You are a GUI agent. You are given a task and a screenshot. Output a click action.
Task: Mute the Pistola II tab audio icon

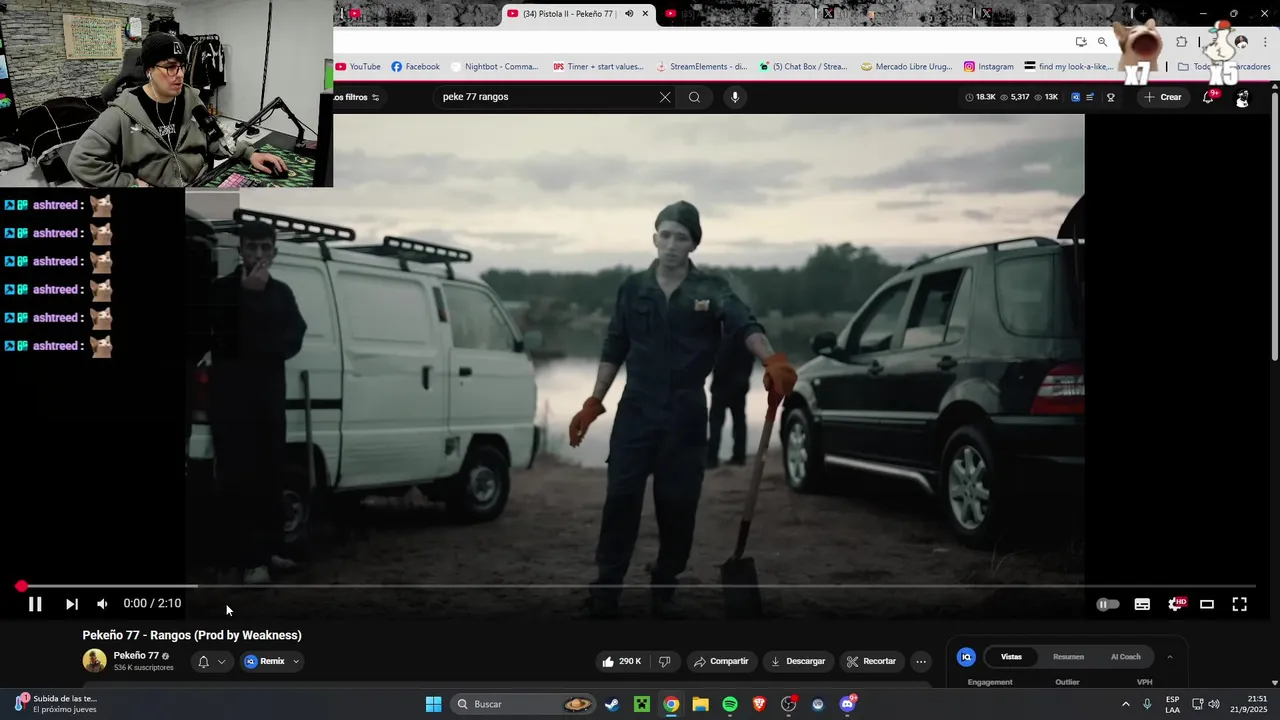(x=628, y=14)
